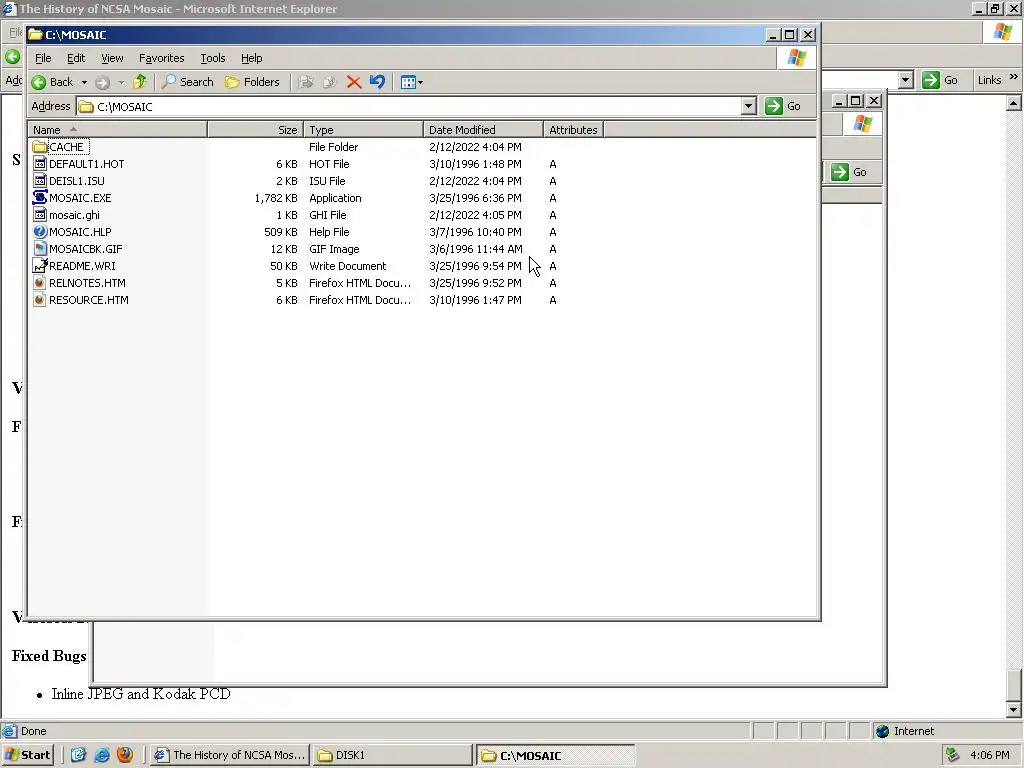Screen dimensions: 1024x768
Task: Open Forward button history dropdown arrow
Action: point(121,82)
